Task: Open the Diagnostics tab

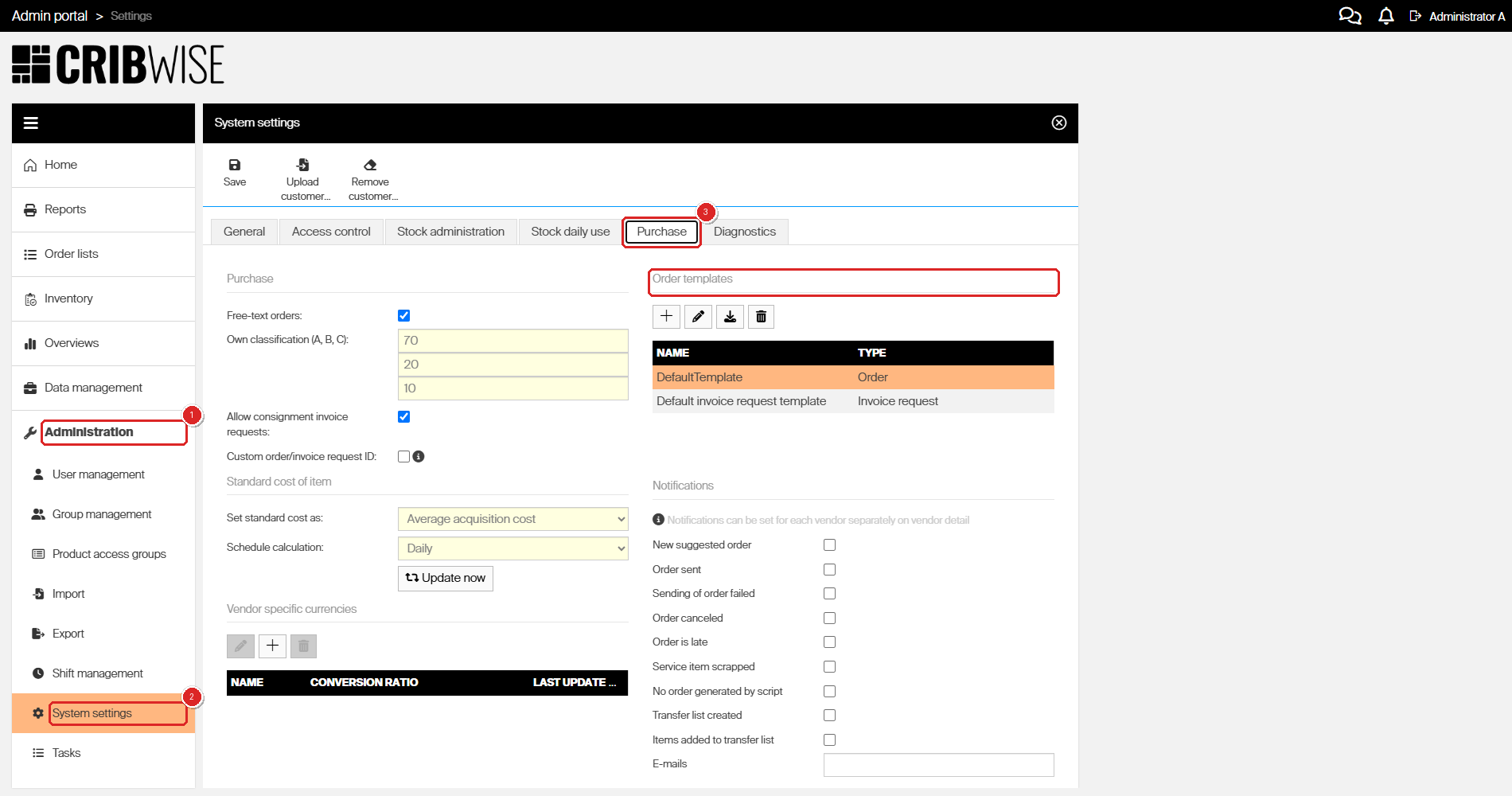Action: [745, 232]
